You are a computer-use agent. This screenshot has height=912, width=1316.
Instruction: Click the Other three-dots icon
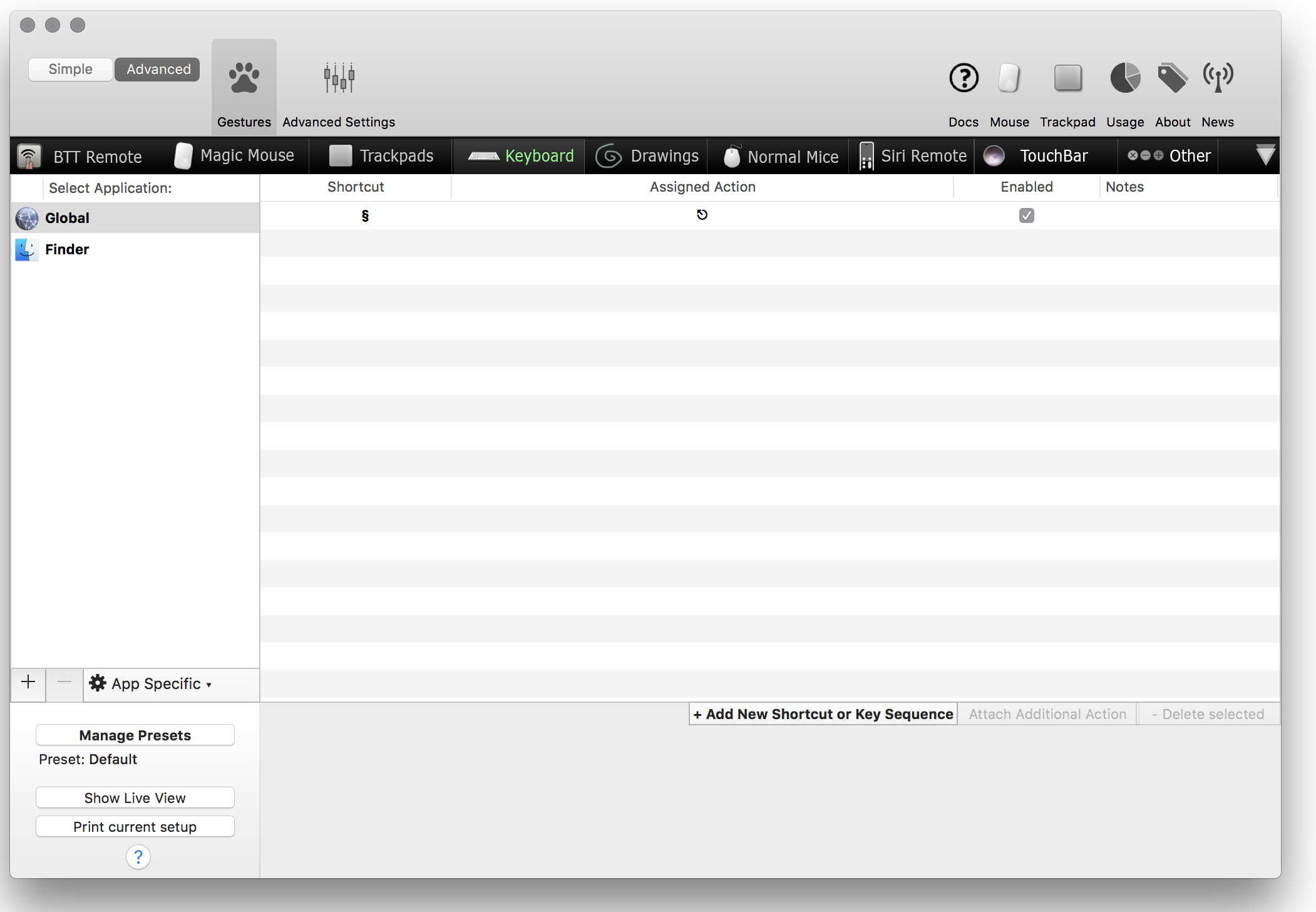click(x=1146, y=155)
